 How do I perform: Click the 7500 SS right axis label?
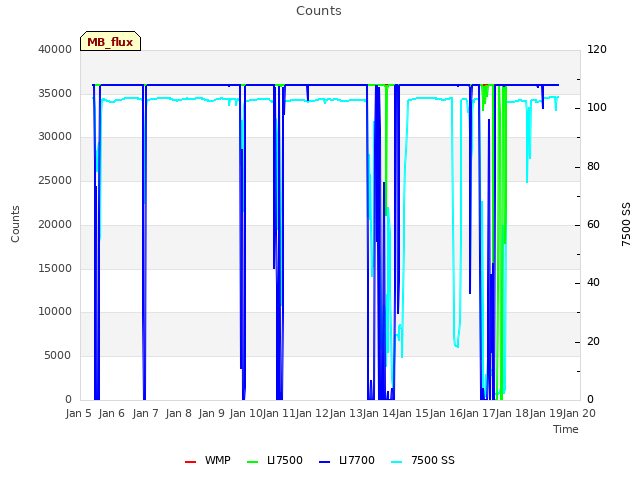tap(626, 224)
